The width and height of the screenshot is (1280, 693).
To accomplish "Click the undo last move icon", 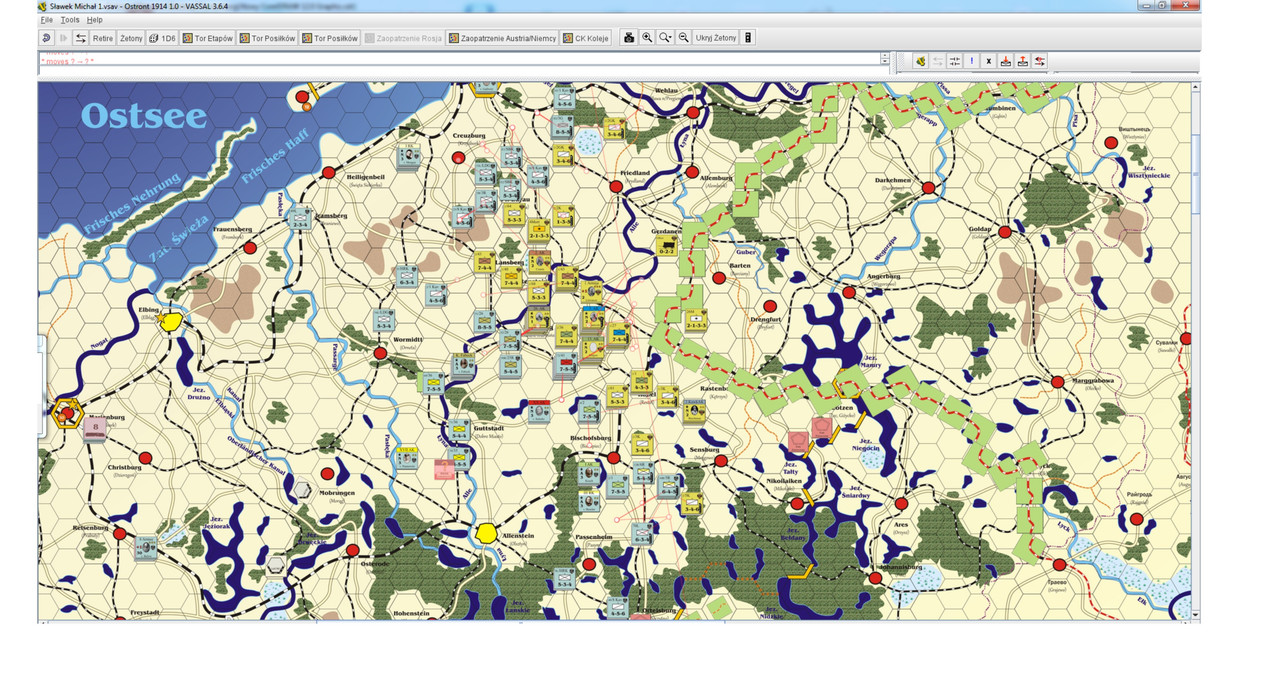I will click(x=46, y=38).
